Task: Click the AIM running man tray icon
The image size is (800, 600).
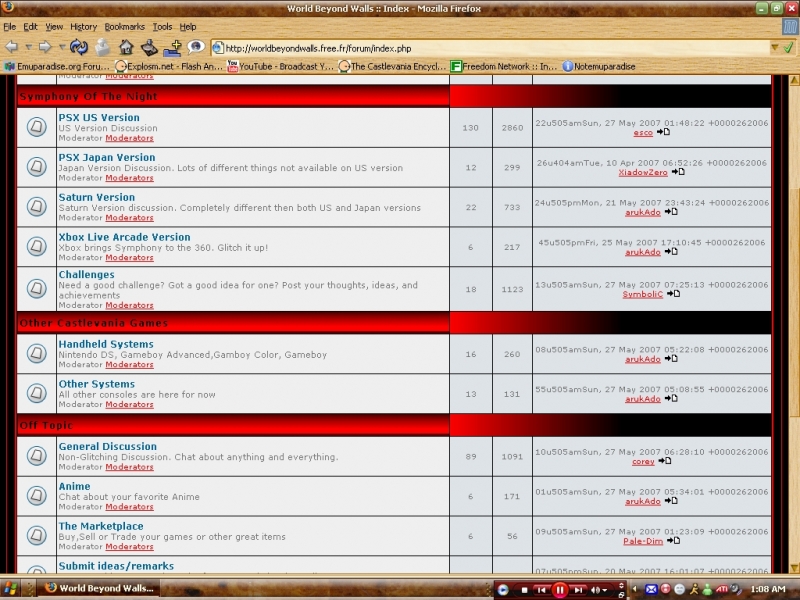Action: coord(694,589)
